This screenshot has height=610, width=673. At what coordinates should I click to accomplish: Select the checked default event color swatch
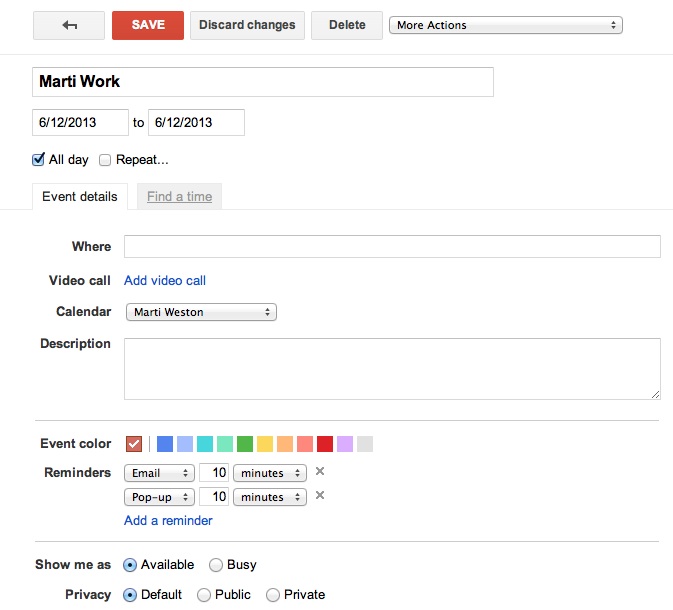(x=134, y=444)
